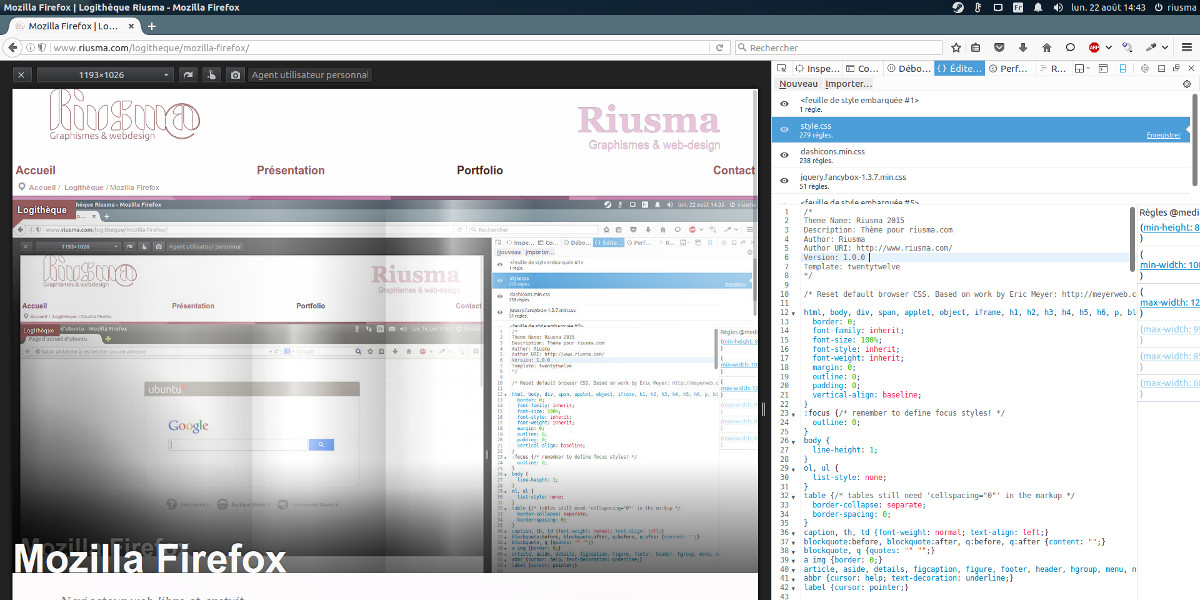Open a new browser tab
Image resolution: width=1200 pixels, height=600 pixels.
coord(152,26)
